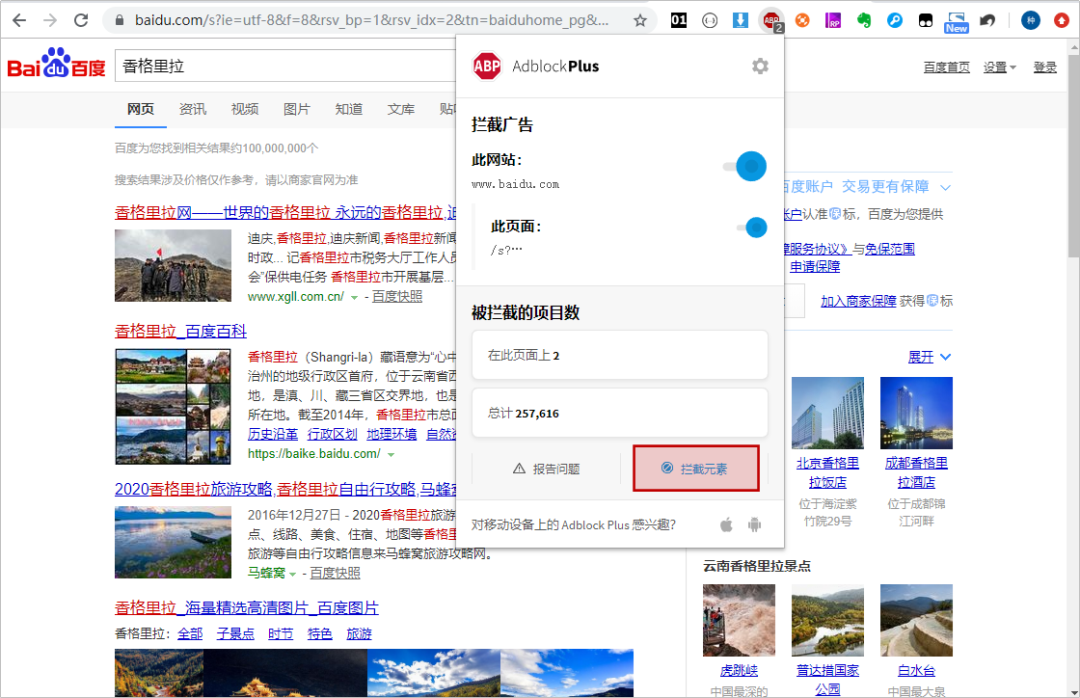Click the search box containing 香格里拉
This screenshot has height=698, width=1080.
click(x=286, y=66)
